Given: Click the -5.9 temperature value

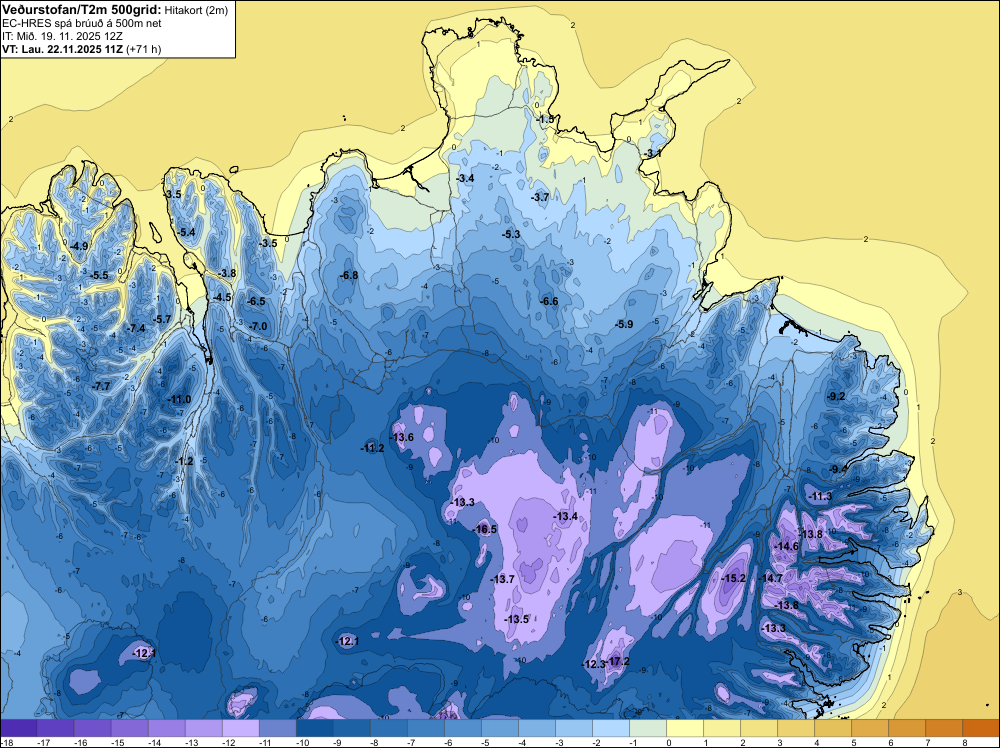Looking at the screenshot, I should 624,324.
